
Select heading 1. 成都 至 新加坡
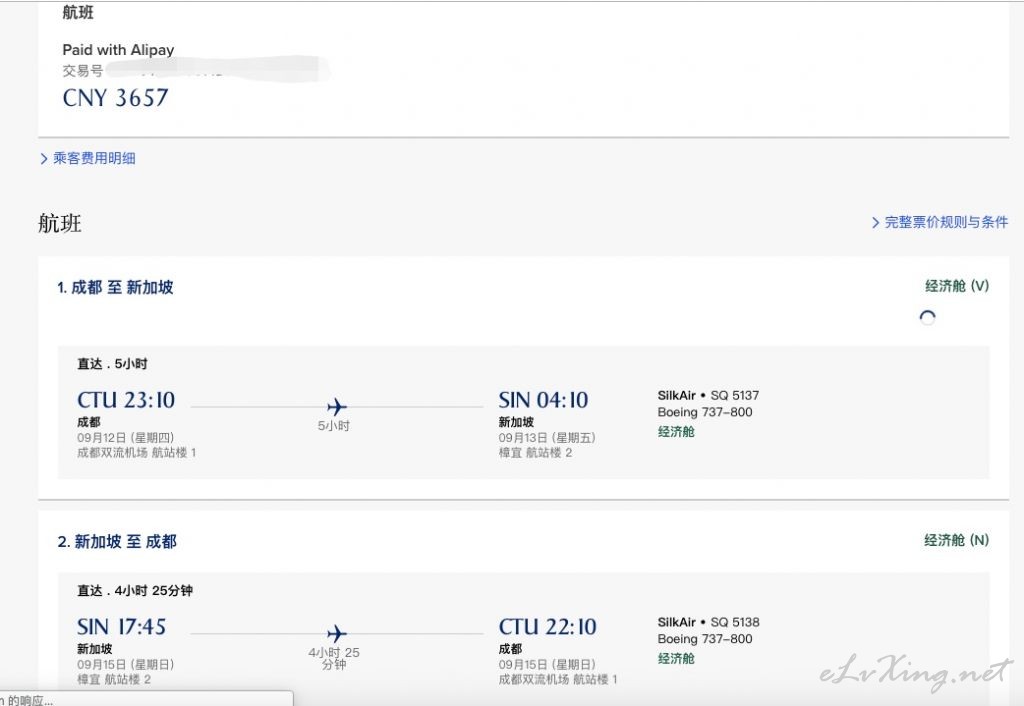115,287
